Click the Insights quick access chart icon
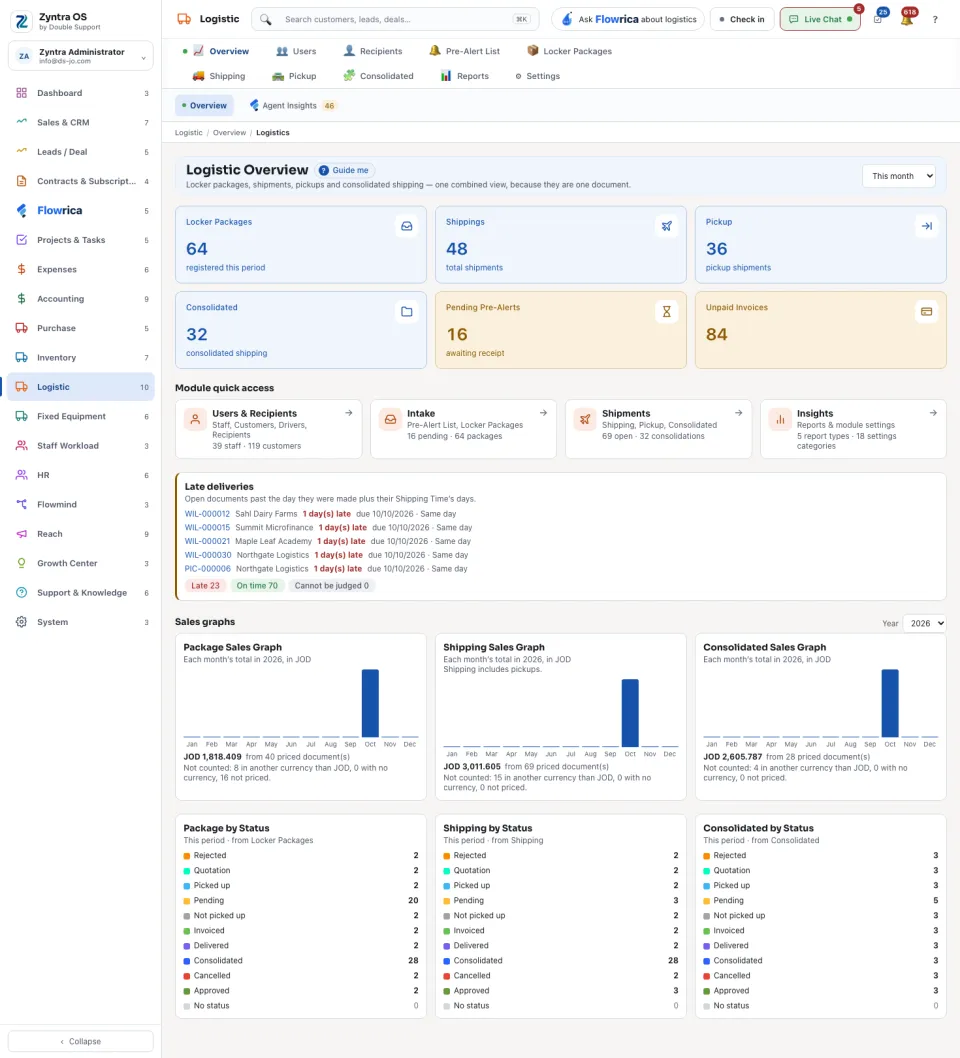The height and width of the screenshot is (1058, 960). (x=781, y=420)
